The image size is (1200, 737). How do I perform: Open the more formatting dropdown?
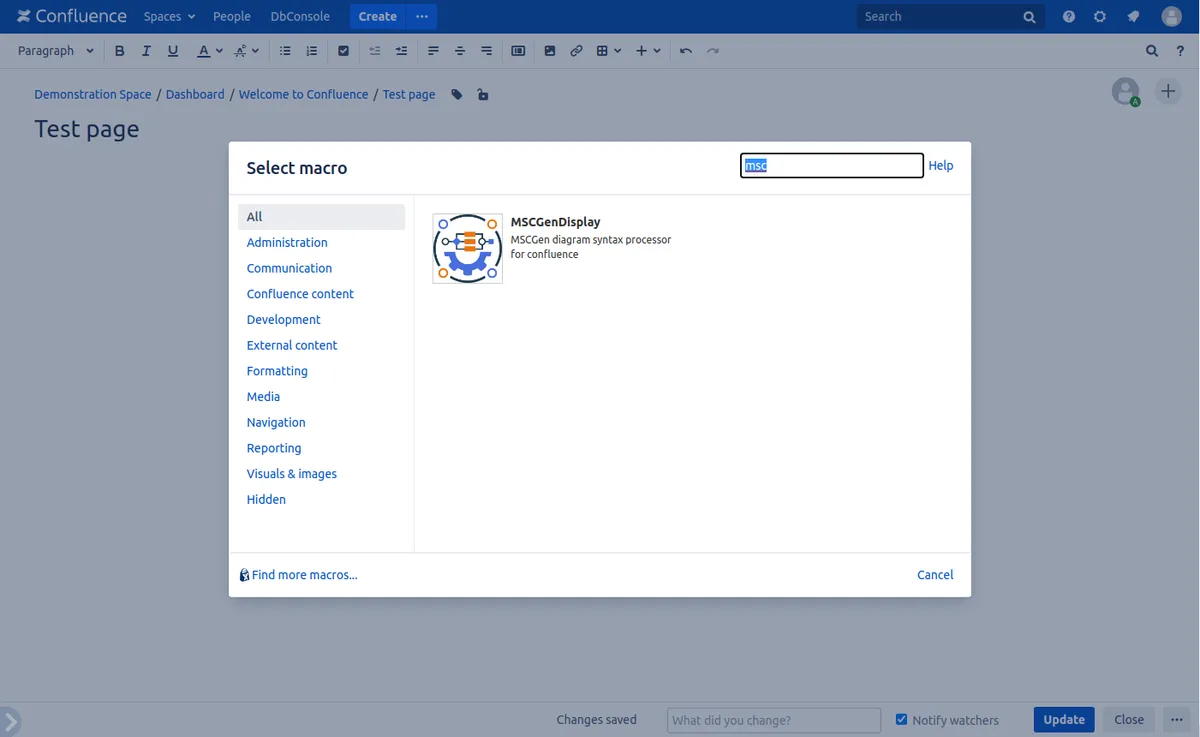[247, 51]
